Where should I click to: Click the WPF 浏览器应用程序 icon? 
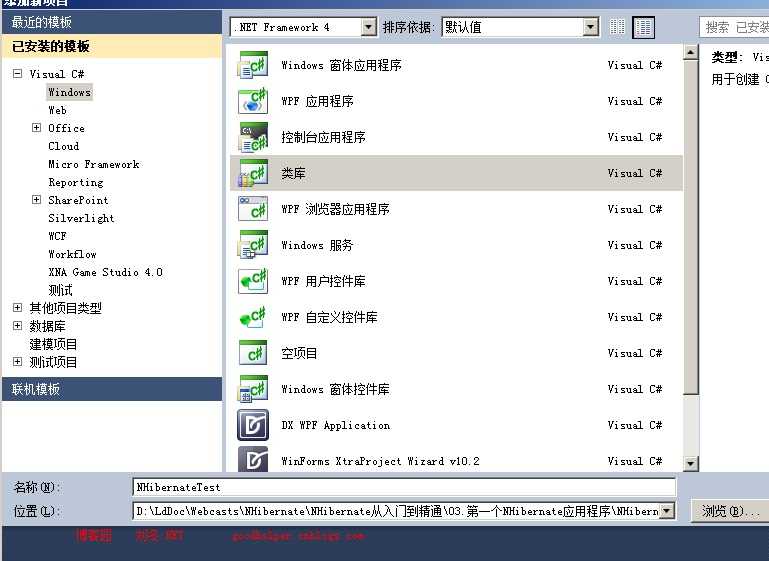pyautogui.click(x=253, y=209)
